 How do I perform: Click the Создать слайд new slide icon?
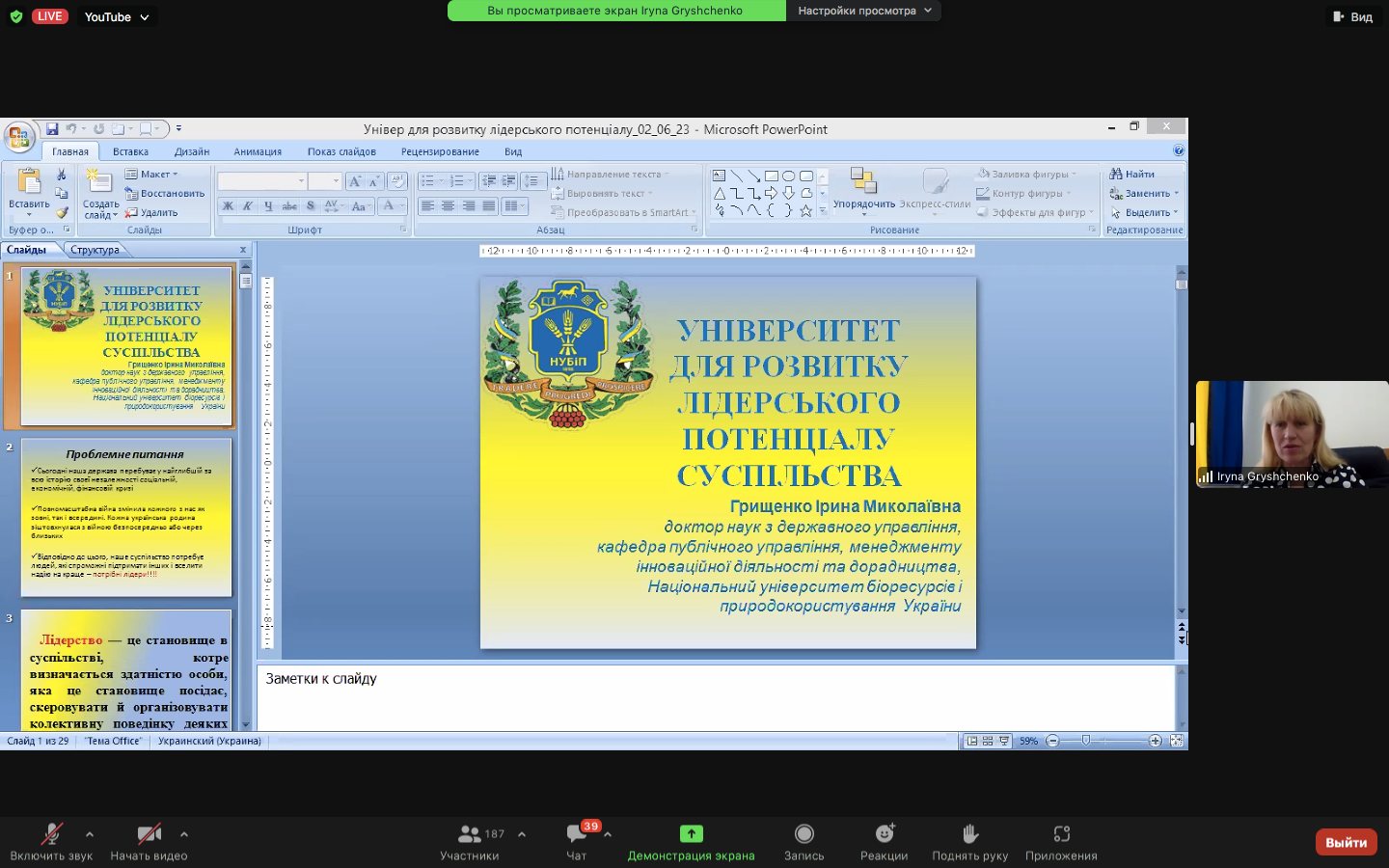point(99,182)
